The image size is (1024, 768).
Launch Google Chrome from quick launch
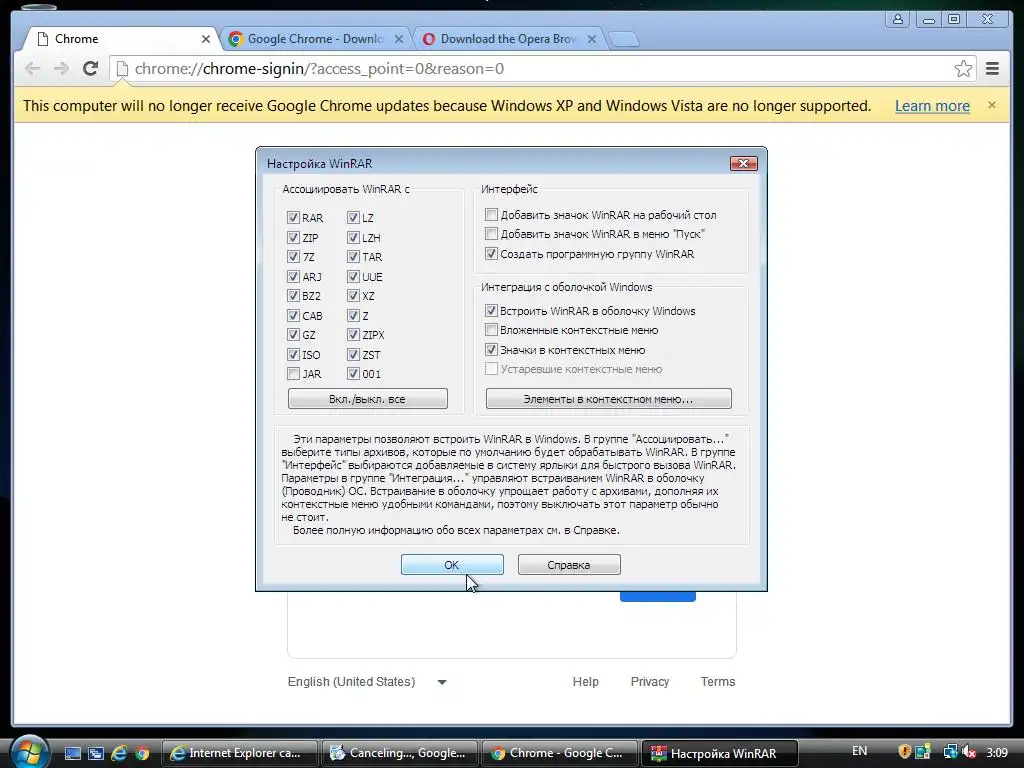[142, 753]
